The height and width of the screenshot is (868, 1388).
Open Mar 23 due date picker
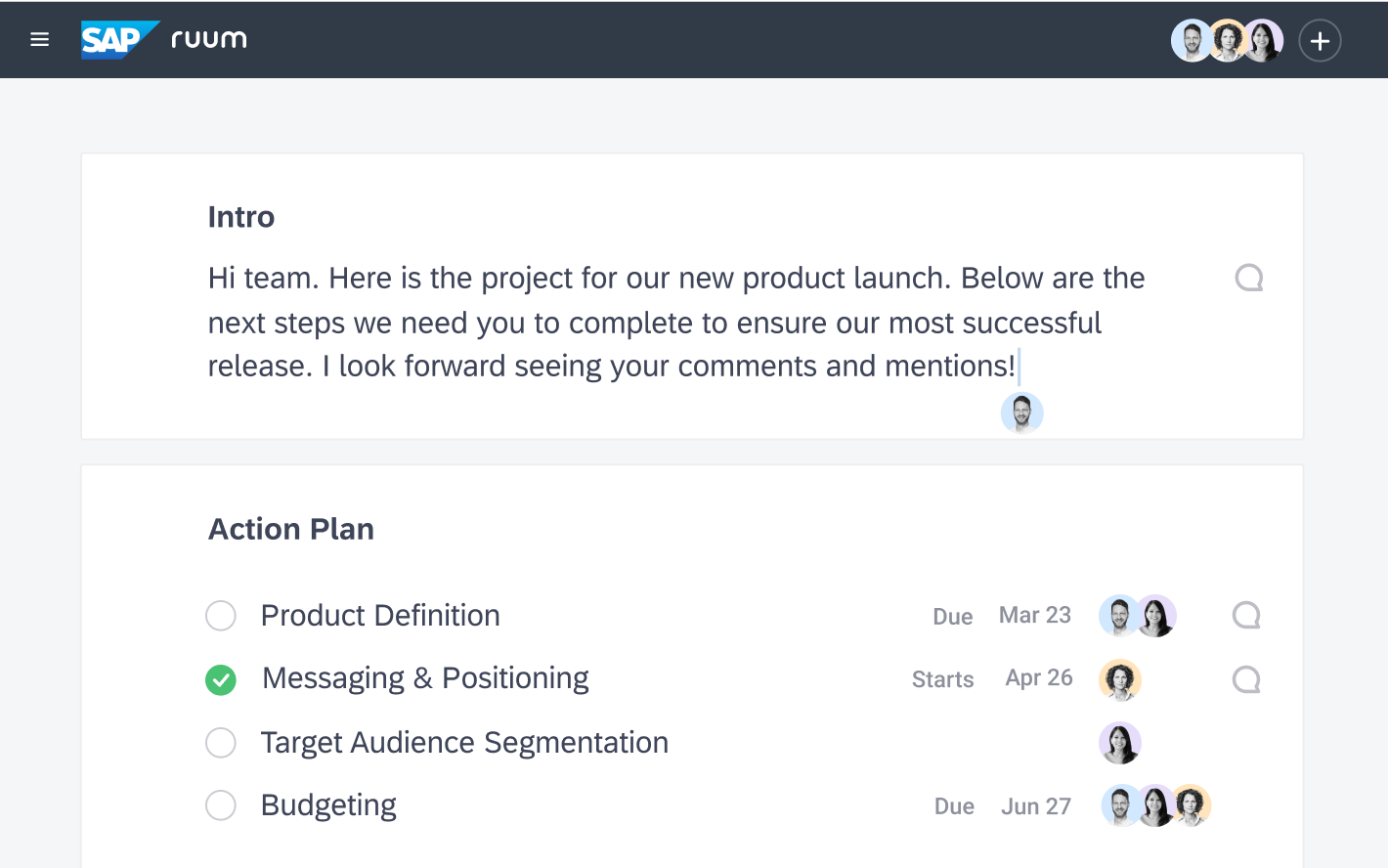point(1034,616)
